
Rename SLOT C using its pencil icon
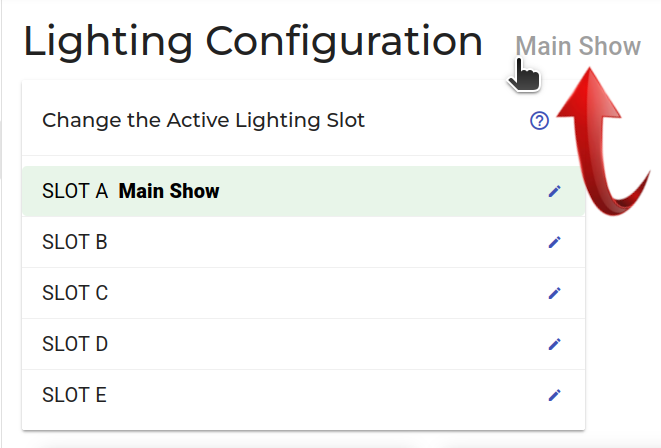[x=555, y=293]
